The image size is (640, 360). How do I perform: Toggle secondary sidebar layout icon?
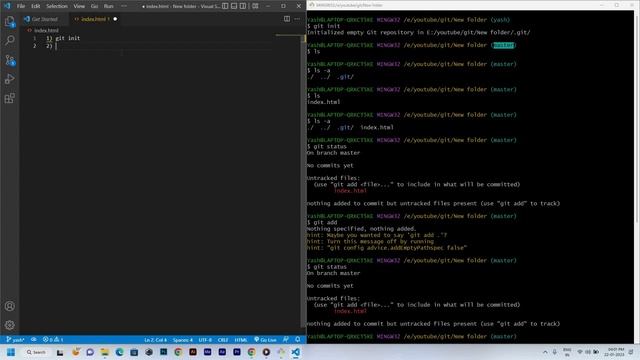[x=243, y=6]
